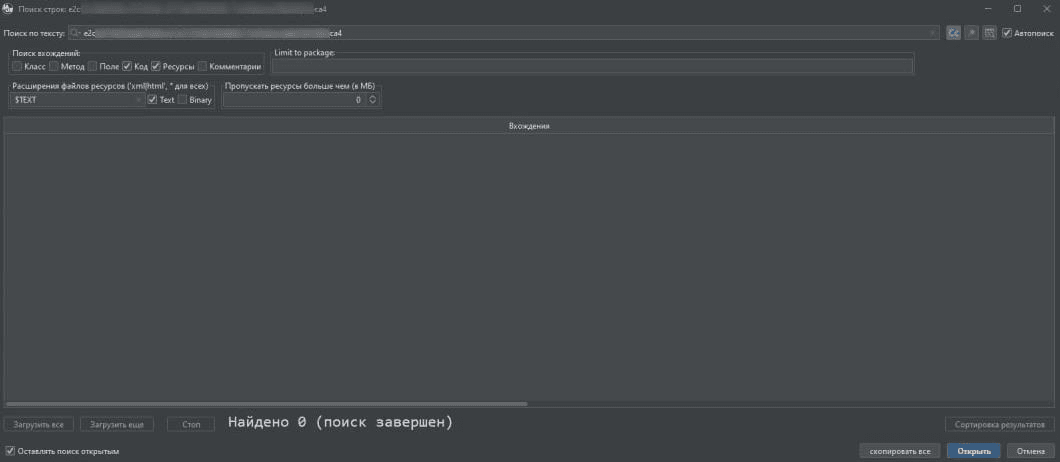Screen dimensions: 1060x462
Task: Click the jadx app icon in title bar
Action: pos(8,8)
